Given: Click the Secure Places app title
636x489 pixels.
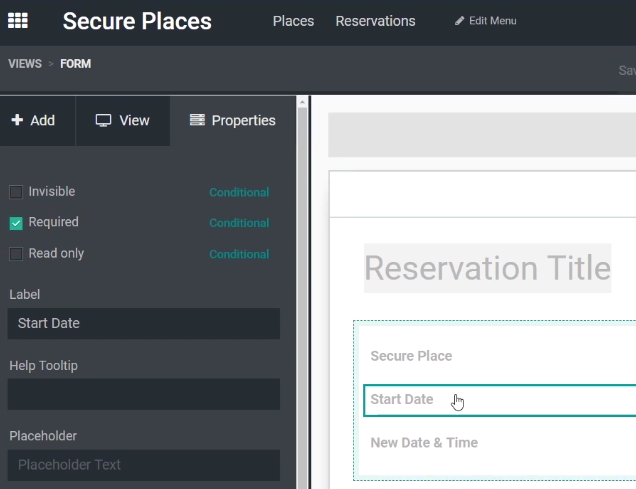Looking at the screenshot, I should point(137,21).
